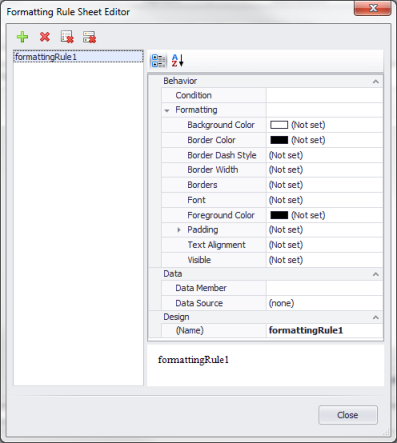Select the Data Member property label
Viewport: 397px width, 443px height.
click(201, 288)
